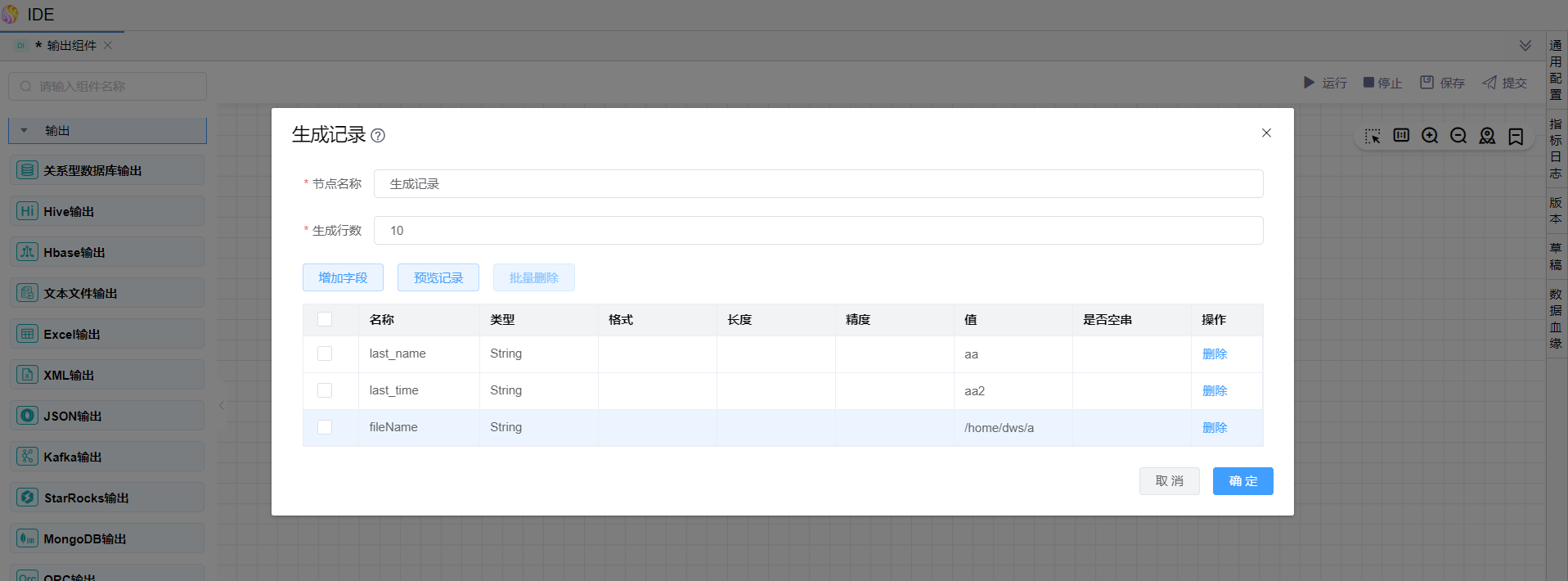Check the last_name row checkbox
This screenshot has width=1568, height=581.
[x=325, y=354]
